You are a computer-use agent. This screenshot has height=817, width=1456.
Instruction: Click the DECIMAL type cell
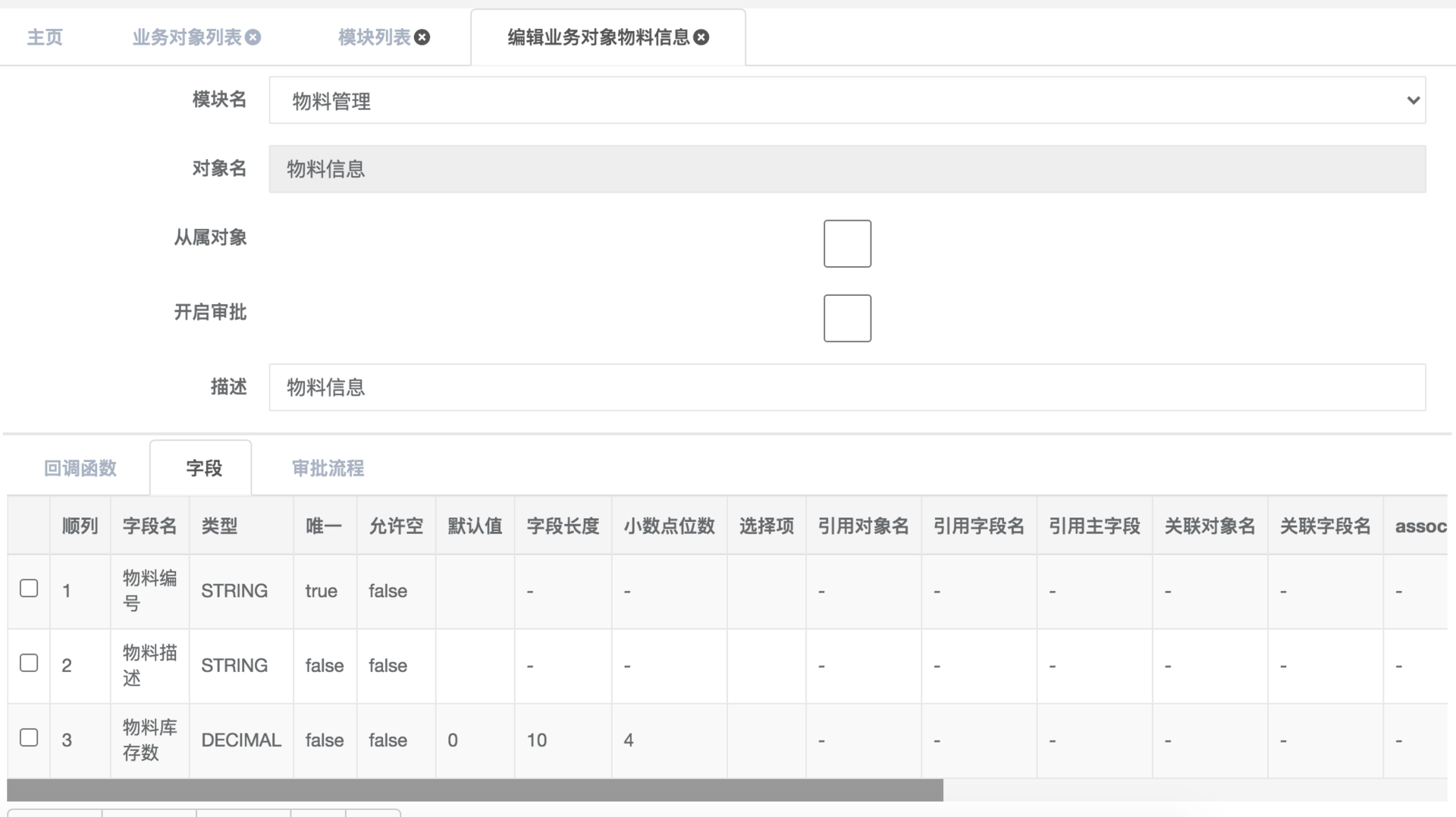point(241,740)
